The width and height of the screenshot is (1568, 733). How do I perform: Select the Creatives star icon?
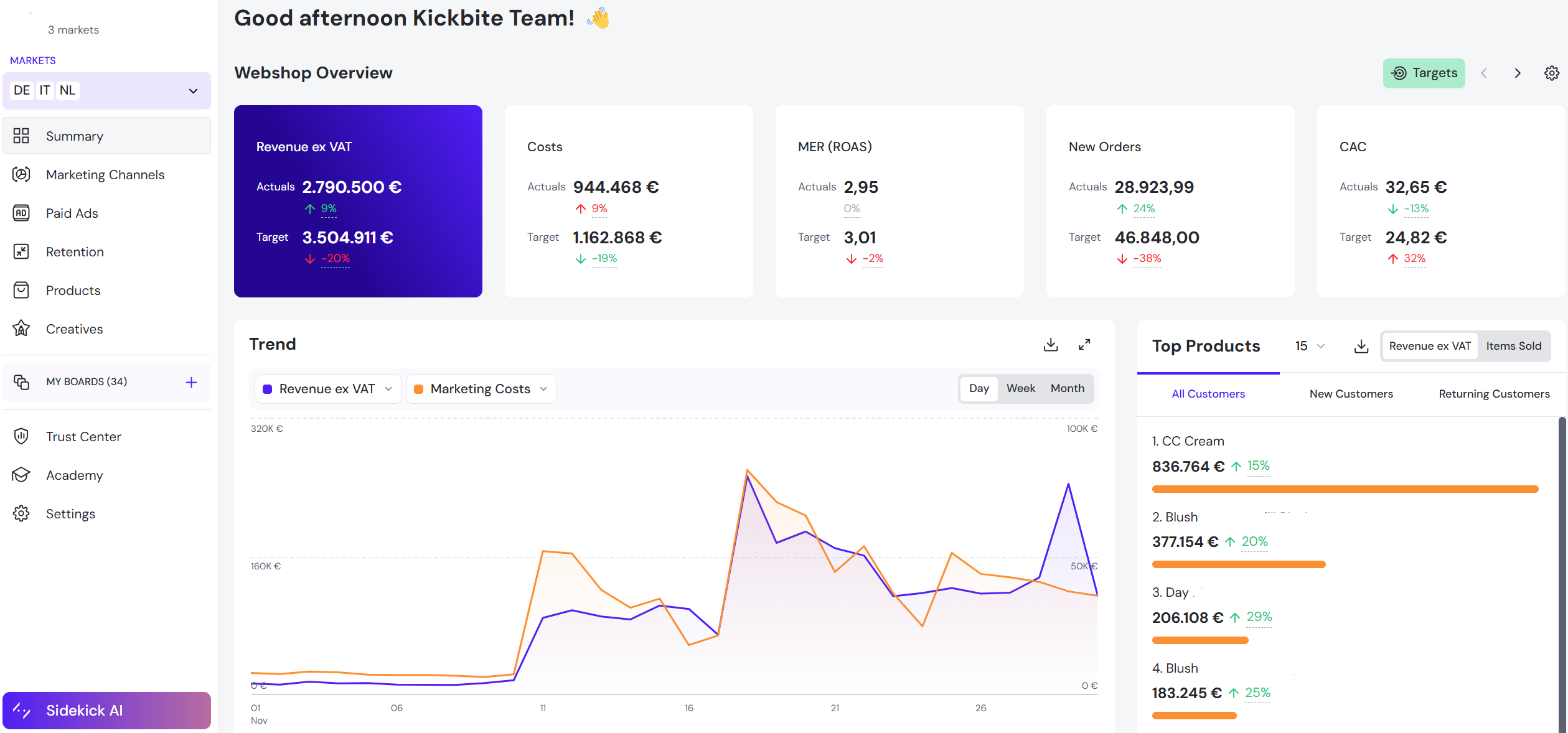(x=21, y=329)
